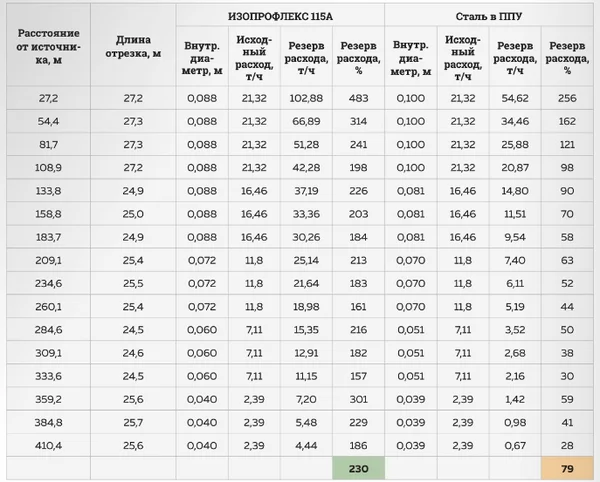Screen dimensions: 600x482
Task: Click the cell with value 66,89
Action: (306, 121)
